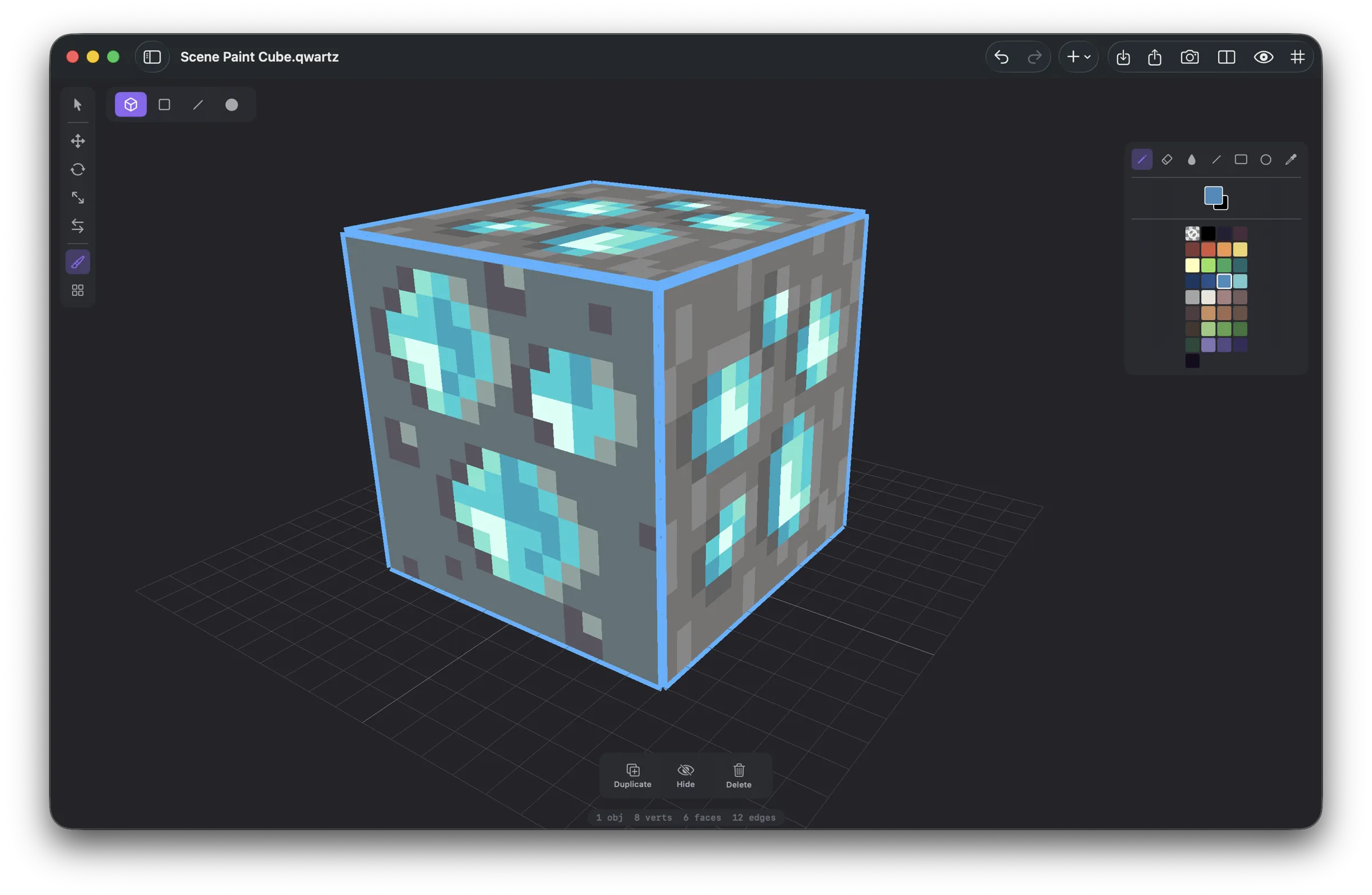Switch to vertex selection mode dot icon
Viewport: 1372px width, 895px height.
click(232, 105)
